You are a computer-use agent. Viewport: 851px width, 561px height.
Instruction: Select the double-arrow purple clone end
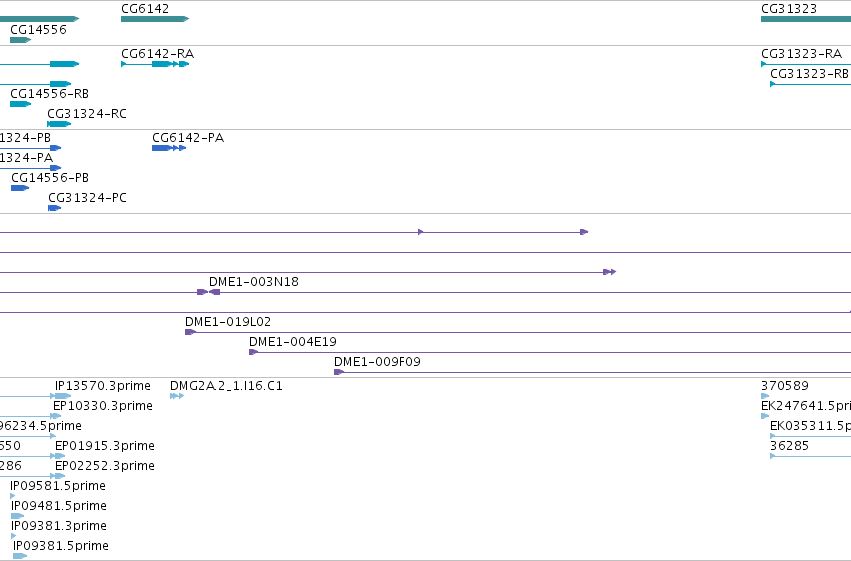coord(609,272)
